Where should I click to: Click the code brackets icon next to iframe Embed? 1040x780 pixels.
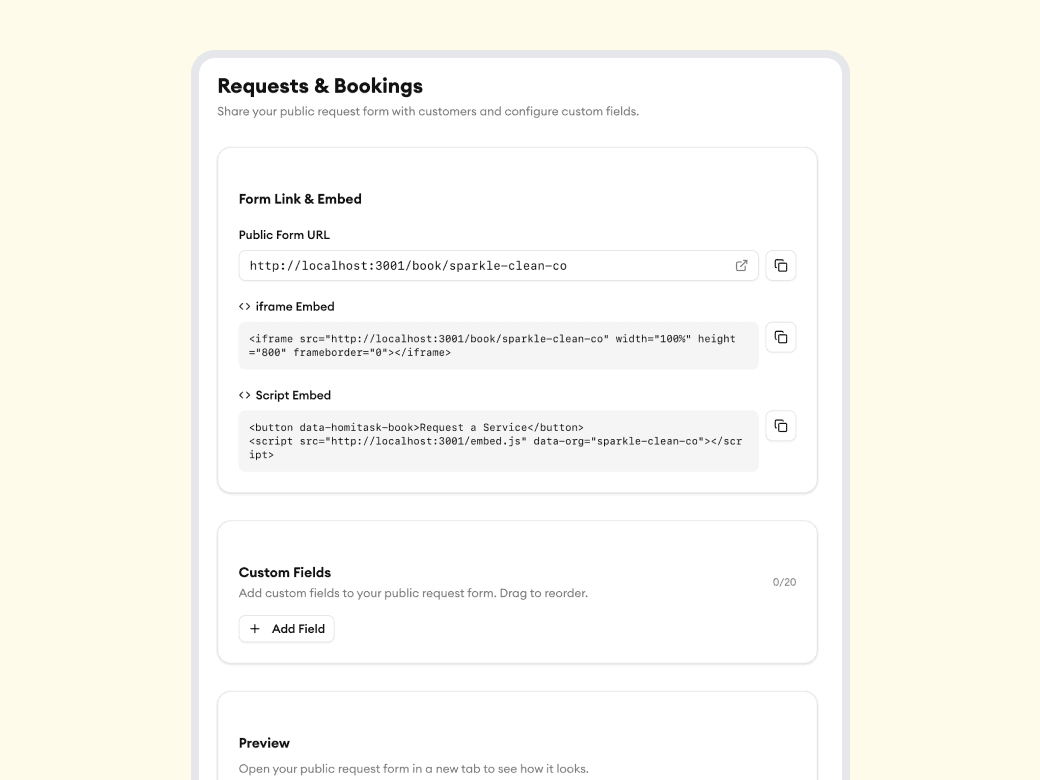coord(245,306)
